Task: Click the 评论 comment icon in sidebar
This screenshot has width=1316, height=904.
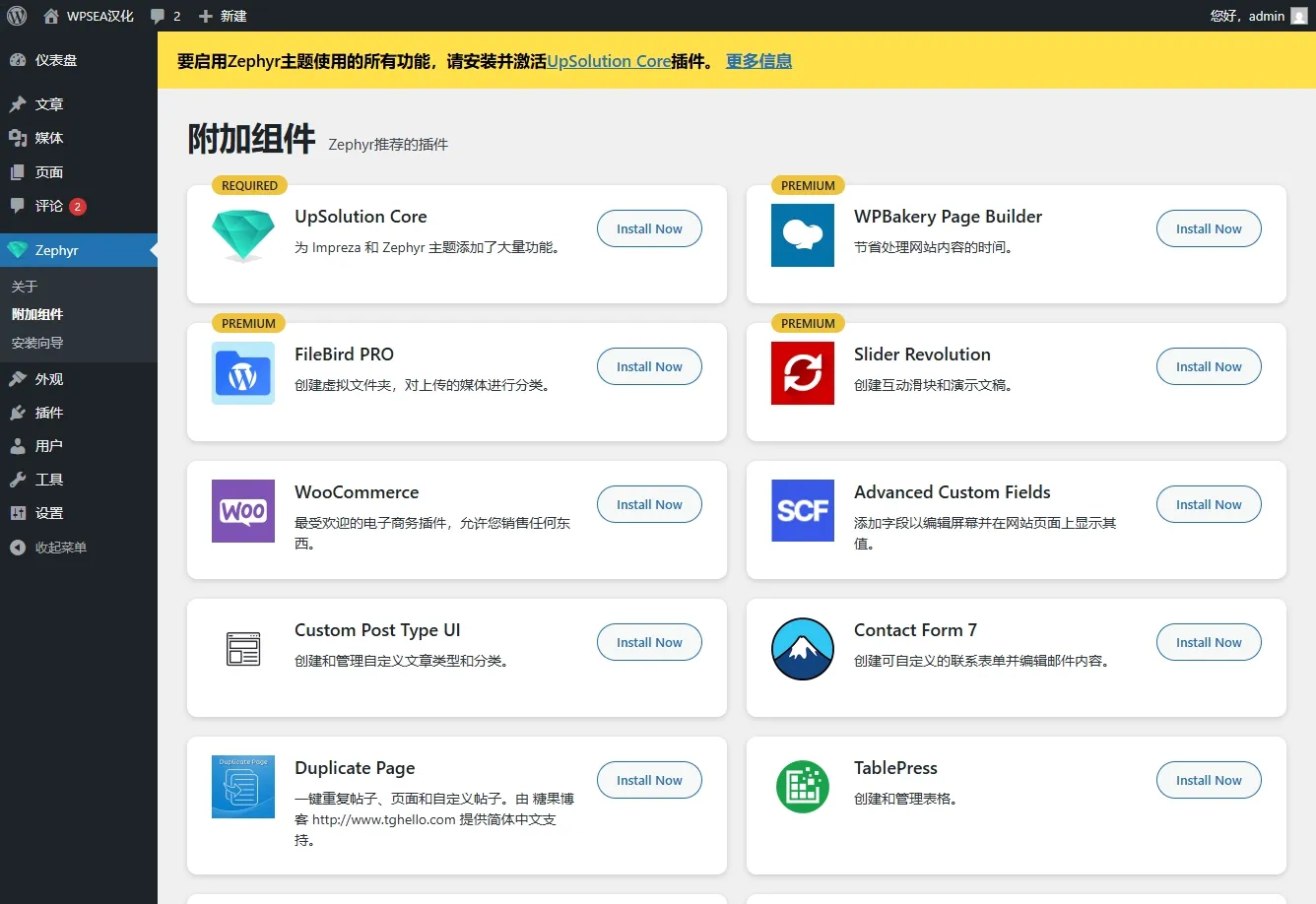Action: (18, 206)
